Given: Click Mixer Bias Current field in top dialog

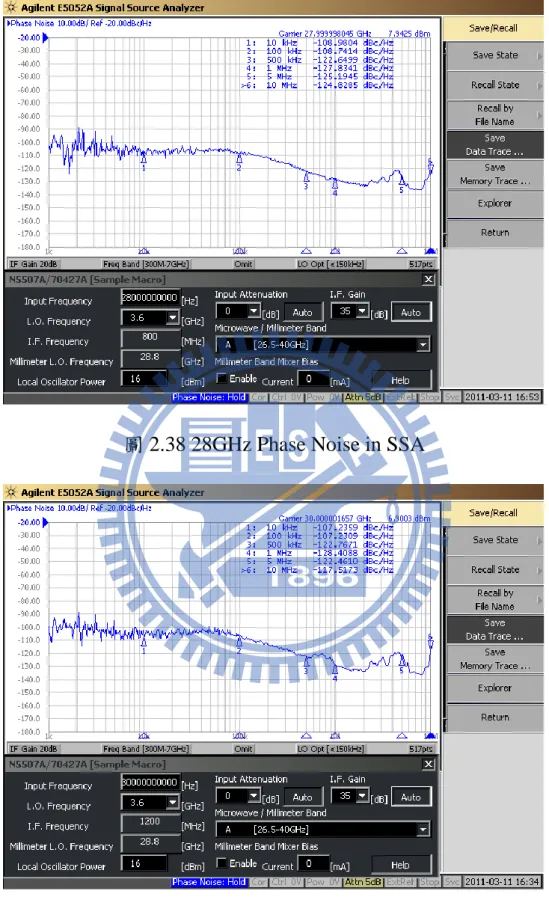Looking at the screenshot, I should tap(313, 379).
